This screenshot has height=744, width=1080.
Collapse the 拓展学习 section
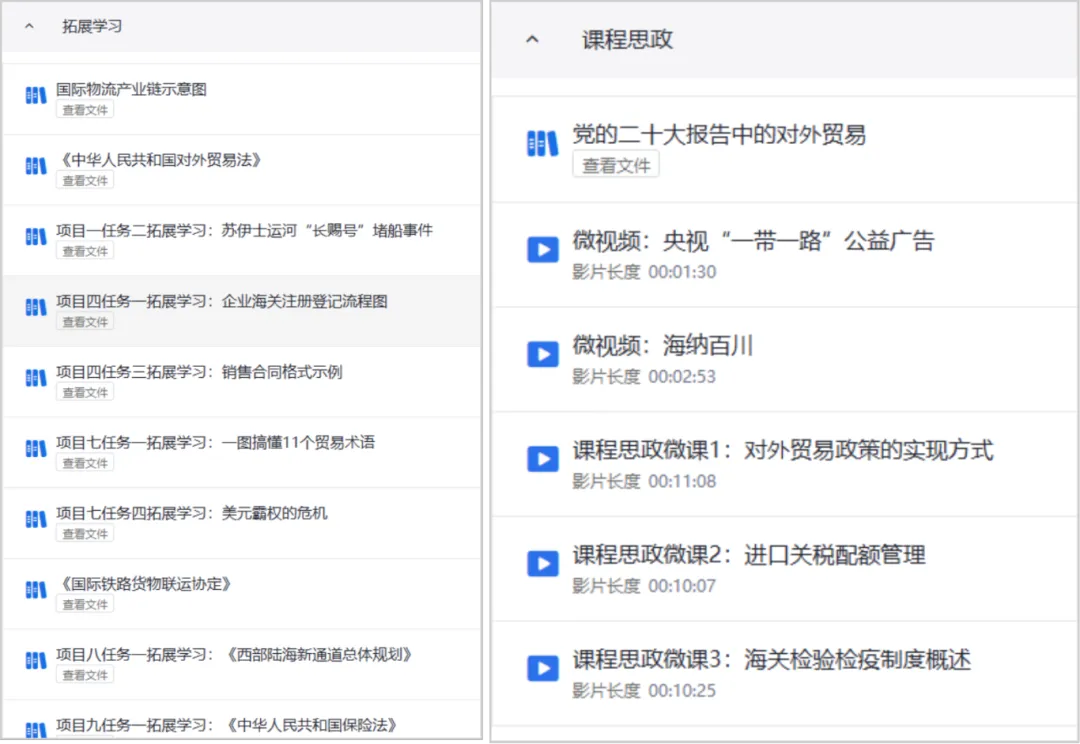pyautogui.click(x=29, y=27)
